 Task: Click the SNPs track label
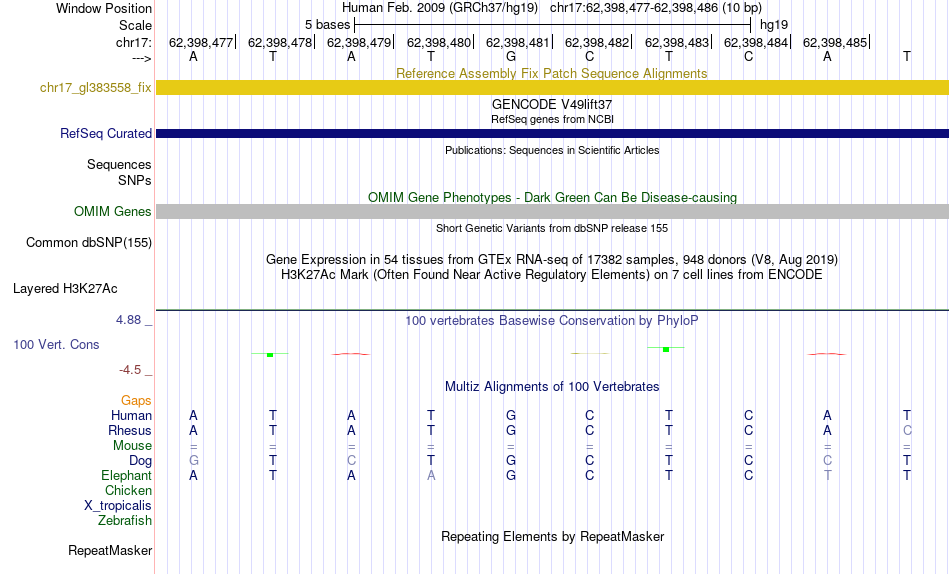[135, 181]
